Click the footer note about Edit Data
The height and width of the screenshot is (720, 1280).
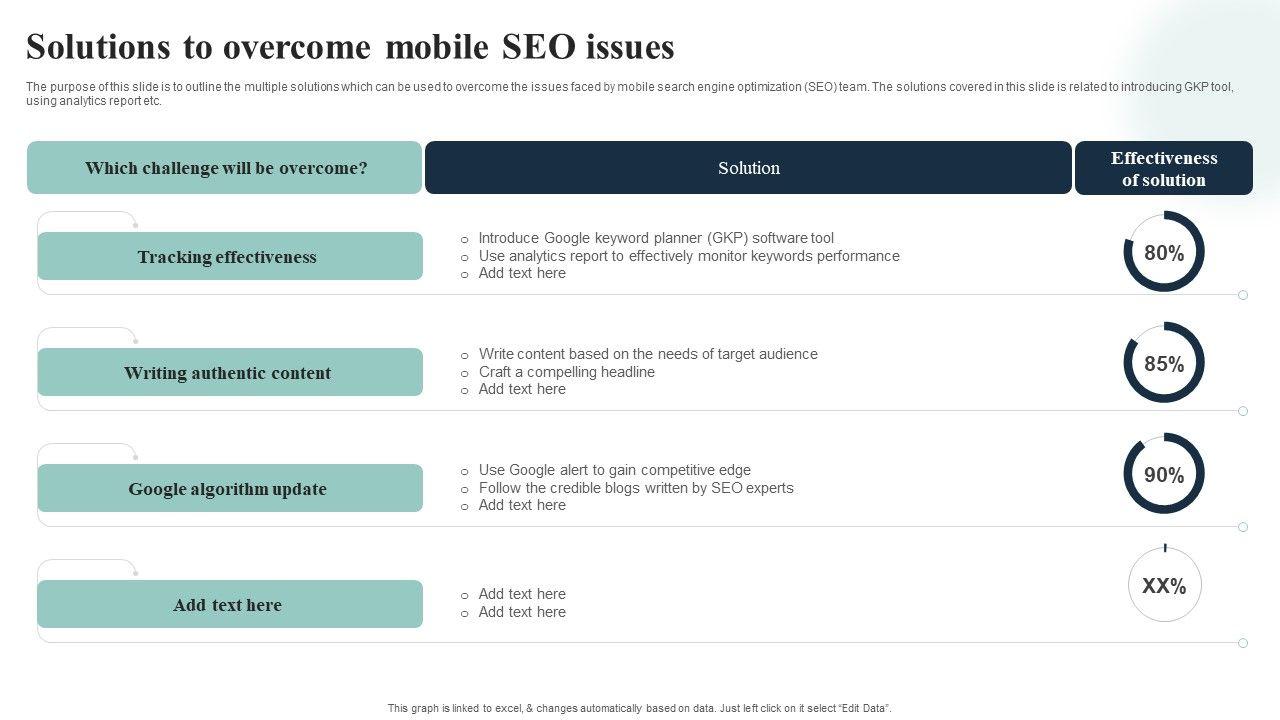639,708
